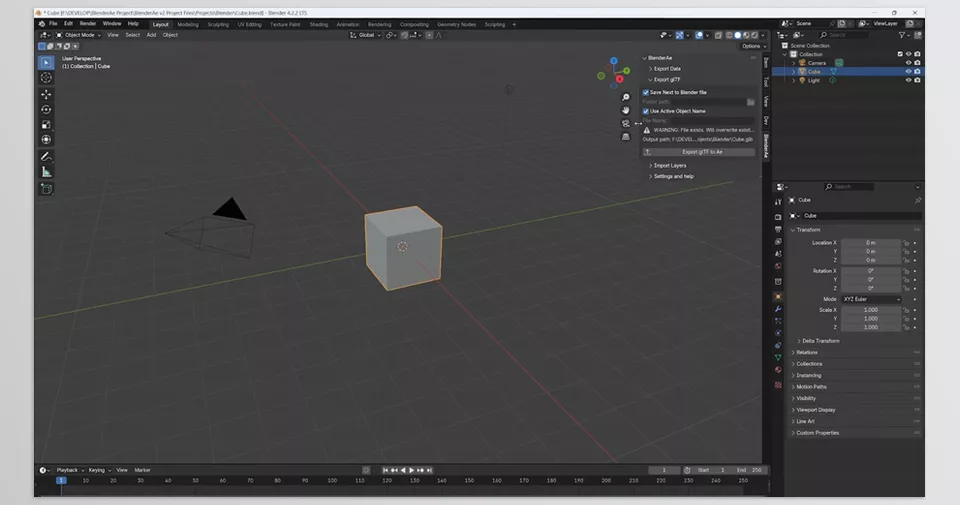Disable Light in renders
This screenshot has height=505, width=960.
tap(917, 80)
